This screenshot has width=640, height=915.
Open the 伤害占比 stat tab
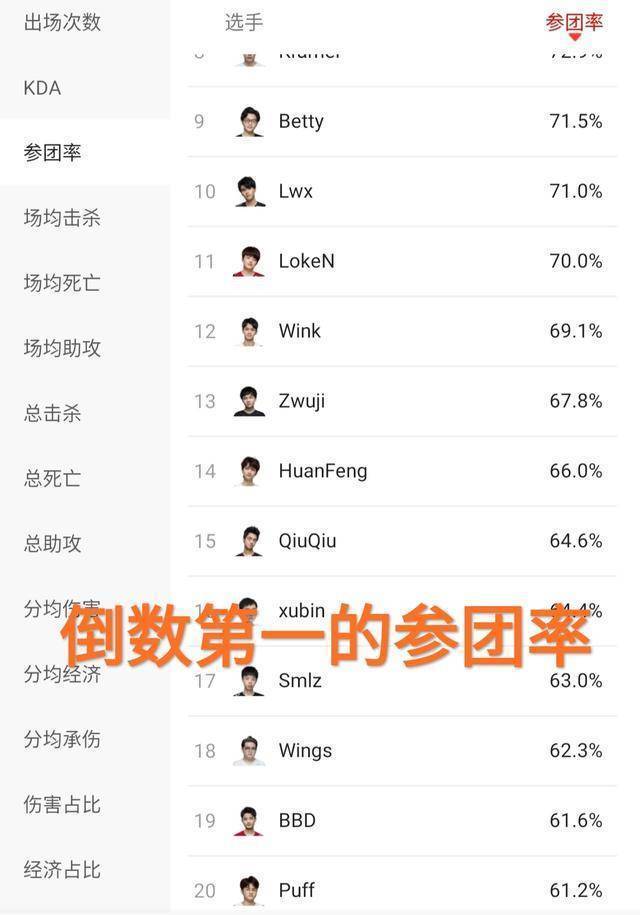[x=62, y=805]
